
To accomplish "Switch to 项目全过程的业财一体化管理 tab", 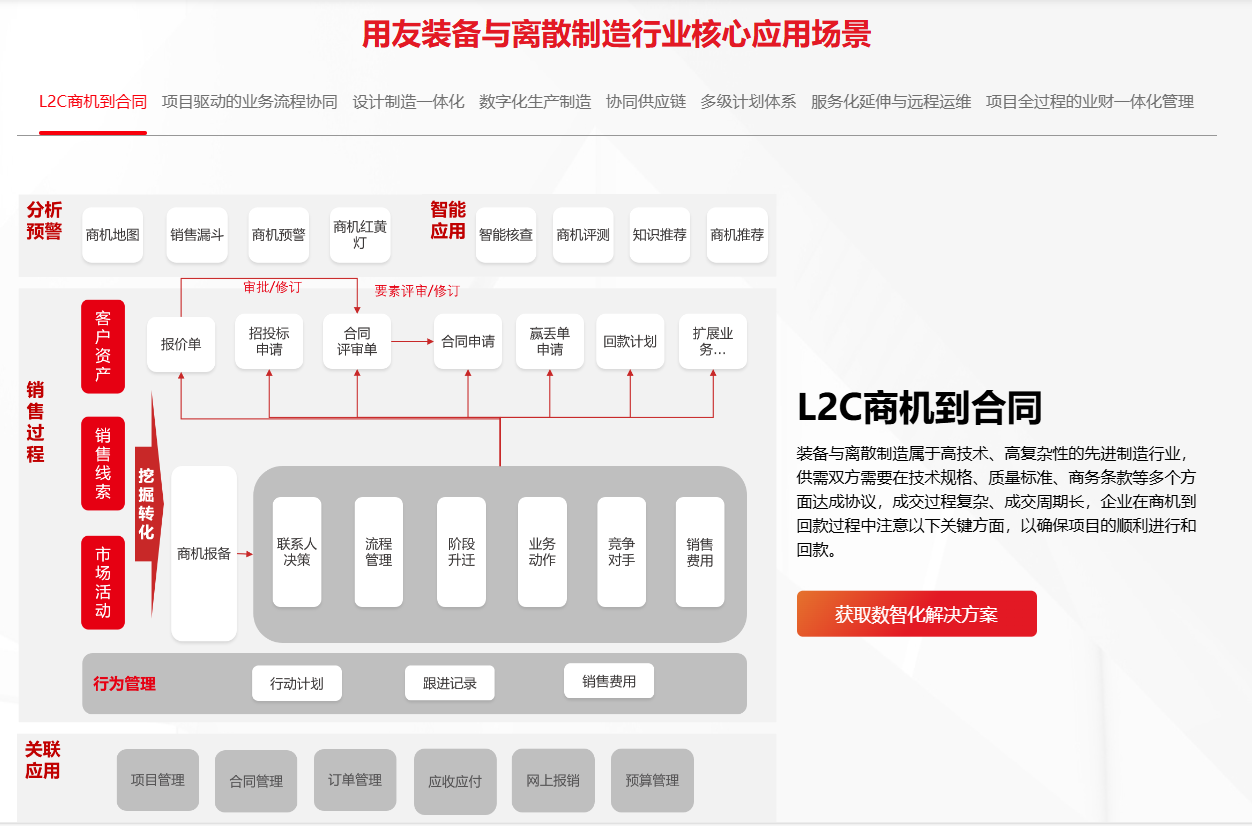I will [x=1090, y=101].
